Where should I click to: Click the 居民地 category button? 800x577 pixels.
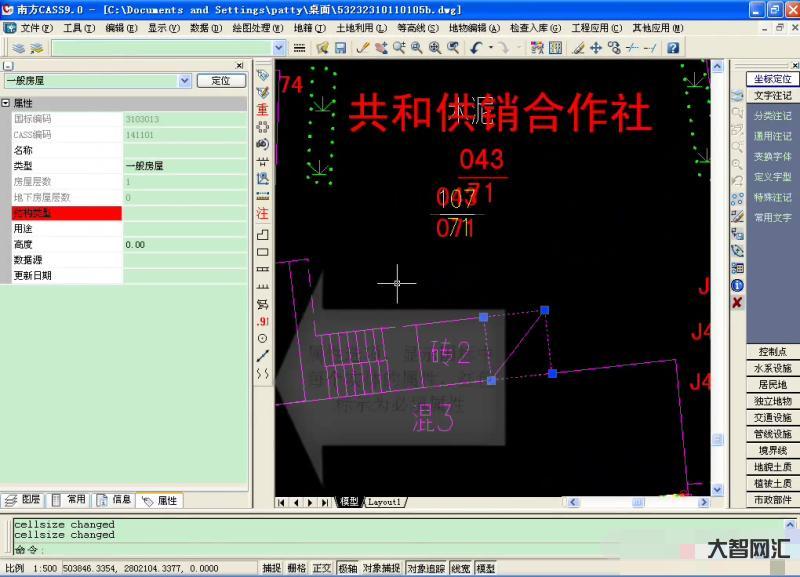click(x=773, y=384)
